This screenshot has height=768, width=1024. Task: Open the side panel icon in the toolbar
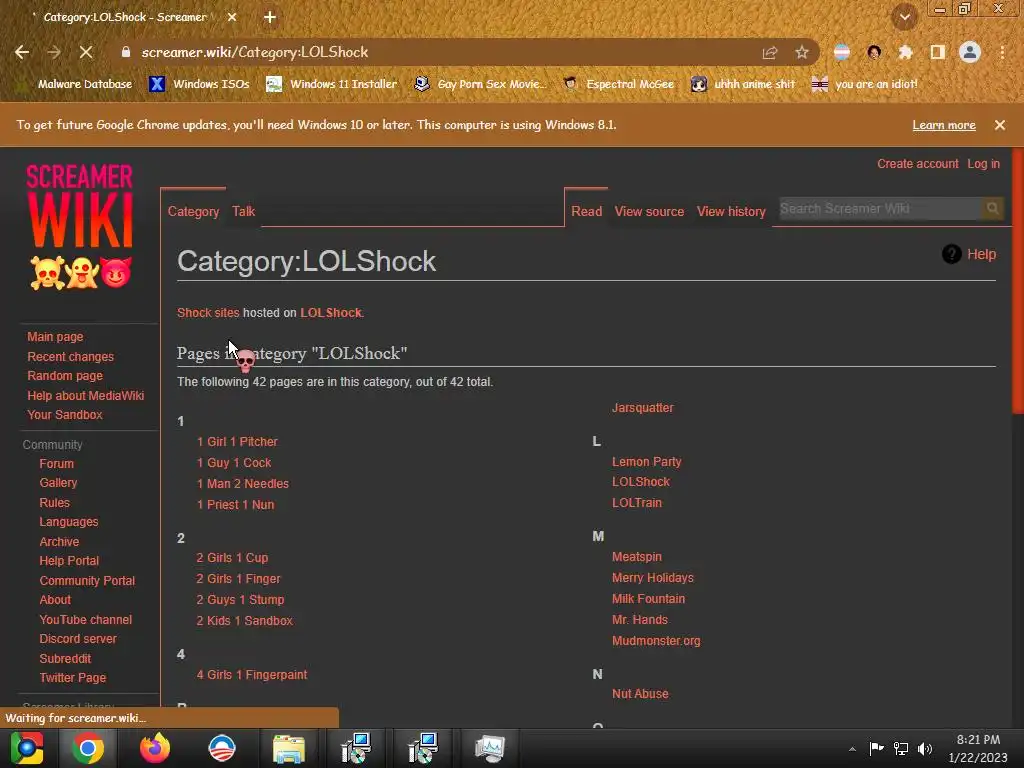point(938,52)
